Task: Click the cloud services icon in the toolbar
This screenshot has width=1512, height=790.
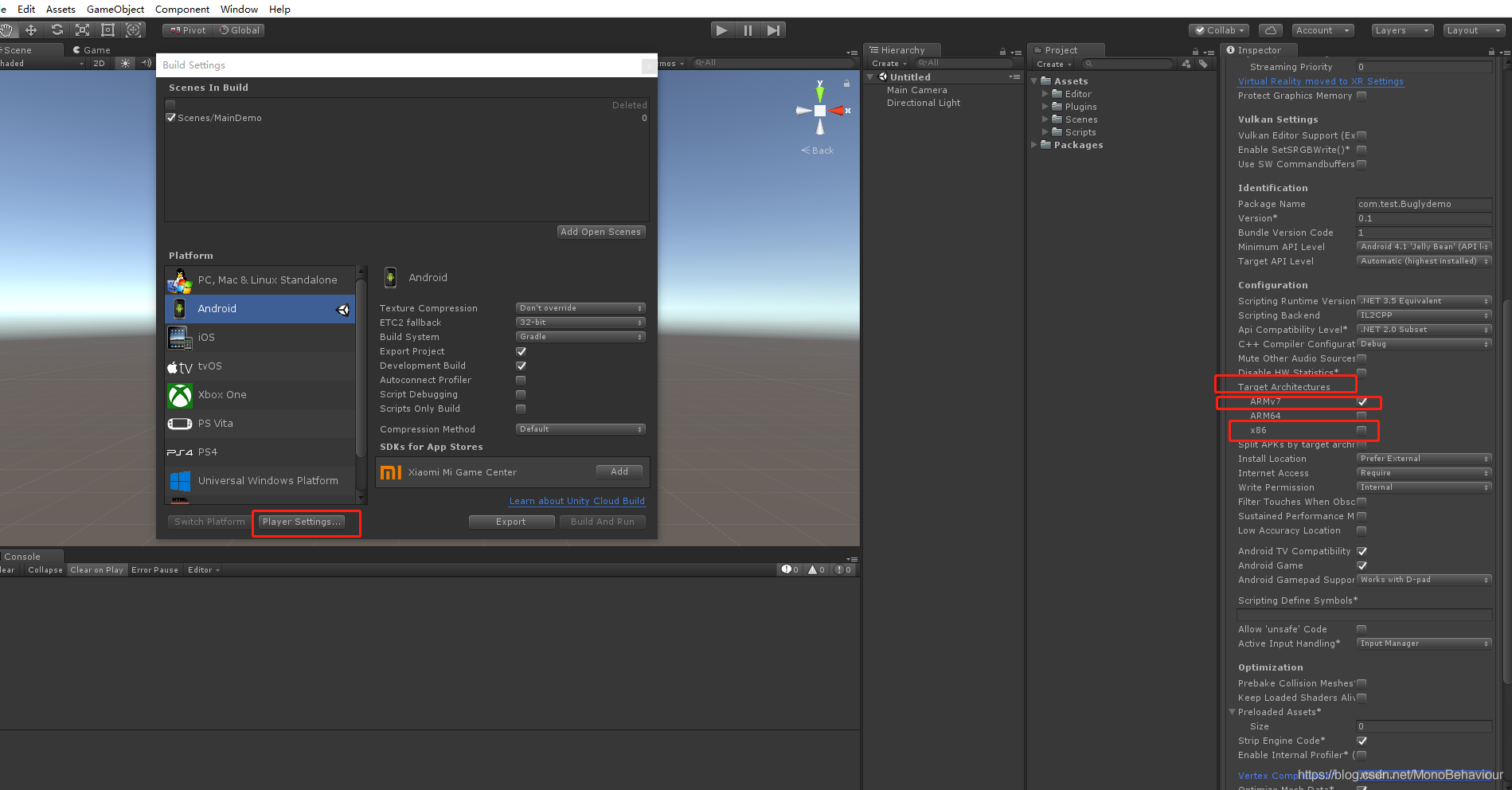Action: (1269, 29)
